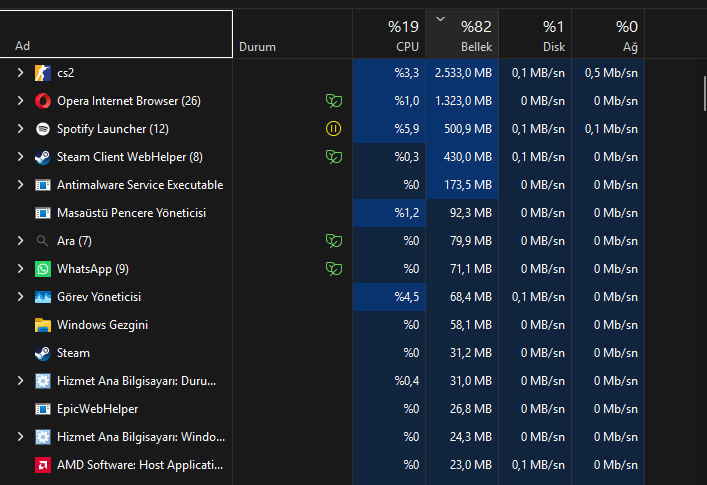707x485 pixels.
Task: Expand Antimalware Service Executable row
Action: [x=20, y=184]
